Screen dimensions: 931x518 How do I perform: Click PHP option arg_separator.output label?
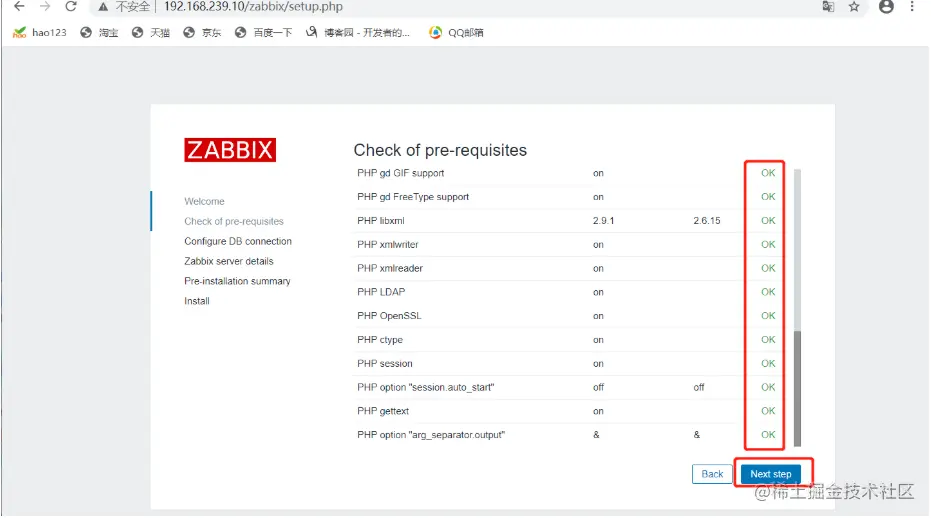point(431,435)
